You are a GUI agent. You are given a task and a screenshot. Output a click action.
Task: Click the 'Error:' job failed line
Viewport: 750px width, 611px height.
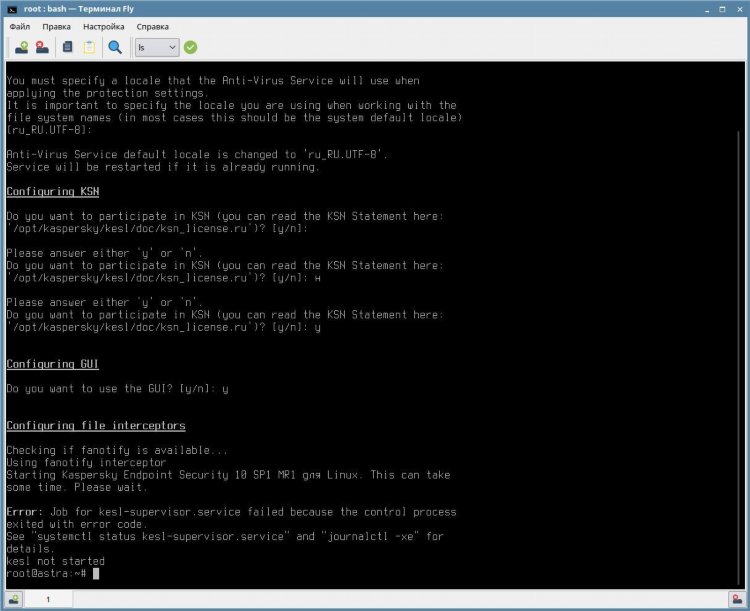232,512
